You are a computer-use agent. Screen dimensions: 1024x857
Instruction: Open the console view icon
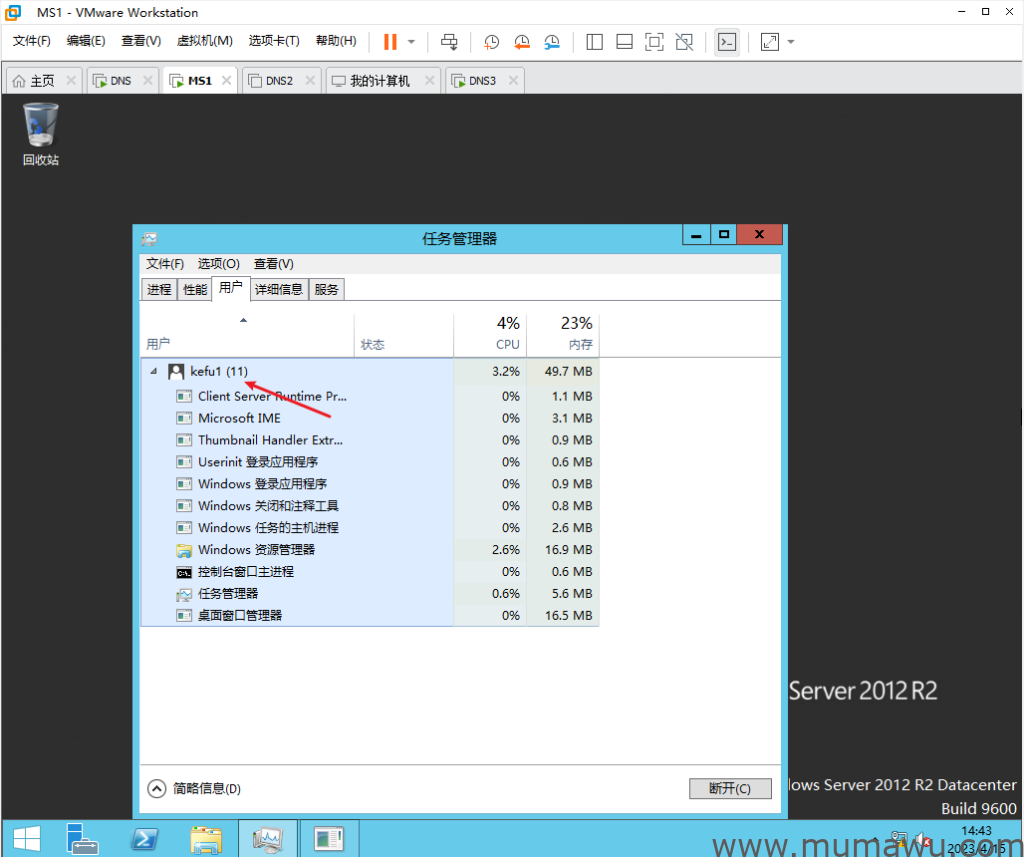(x=727, y=42)
